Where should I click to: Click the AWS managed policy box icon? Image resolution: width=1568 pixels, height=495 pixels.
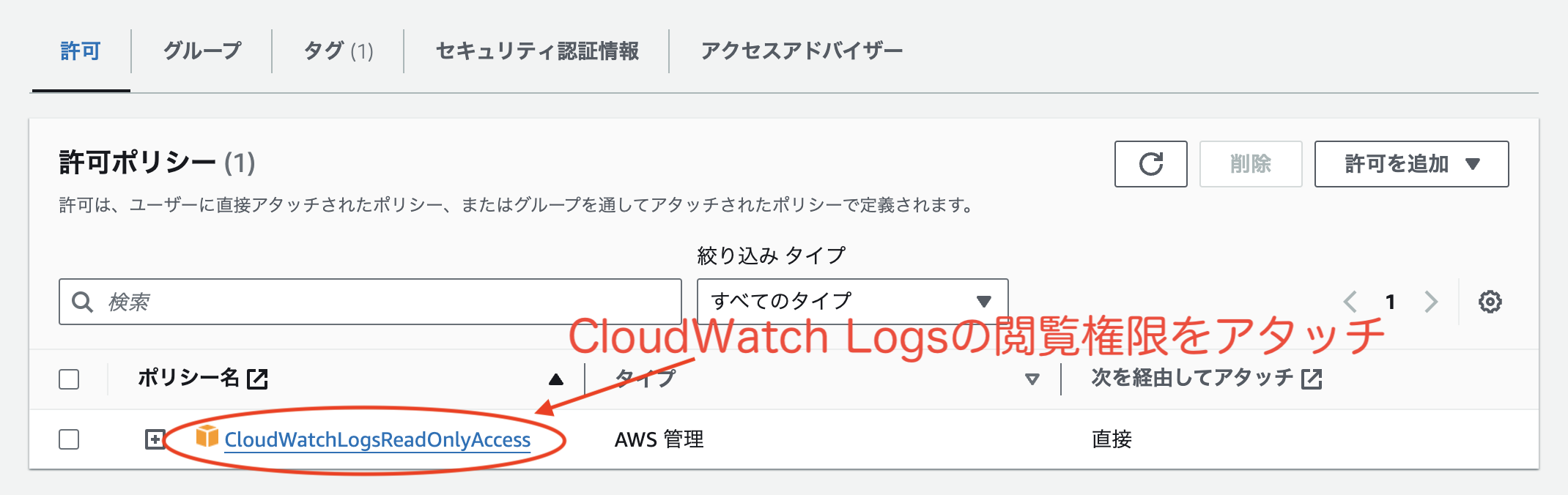(206, 440)
